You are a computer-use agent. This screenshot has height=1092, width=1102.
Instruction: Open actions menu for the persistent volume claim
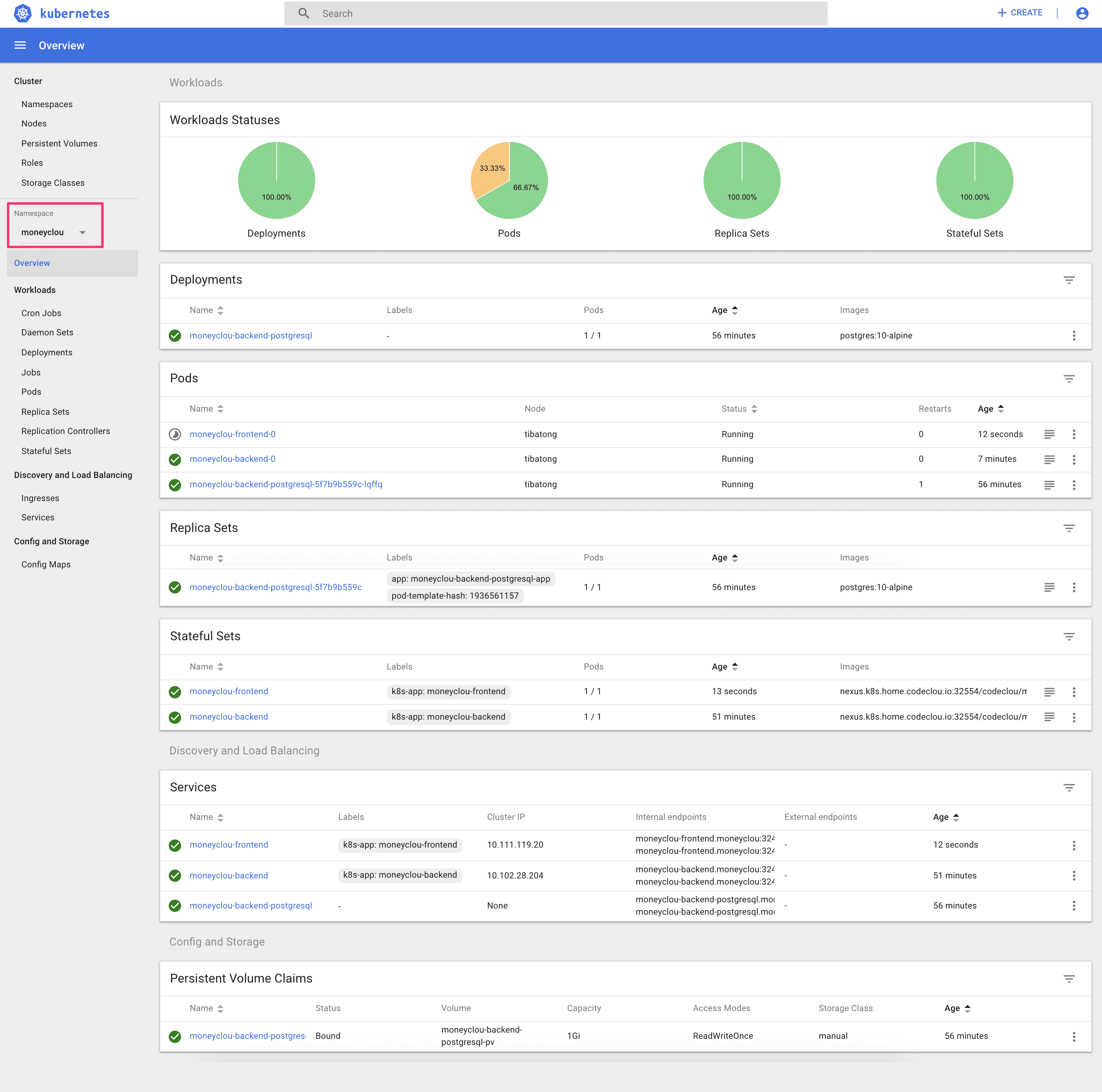(1073, 1036)
